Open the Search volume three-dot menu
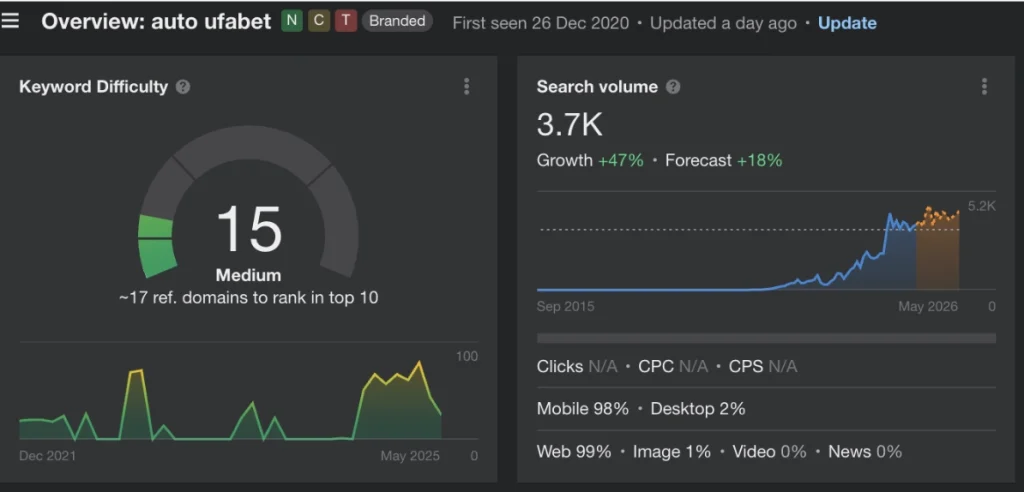This screenshot has width=1024, height=492. click(x=984, y=87)
